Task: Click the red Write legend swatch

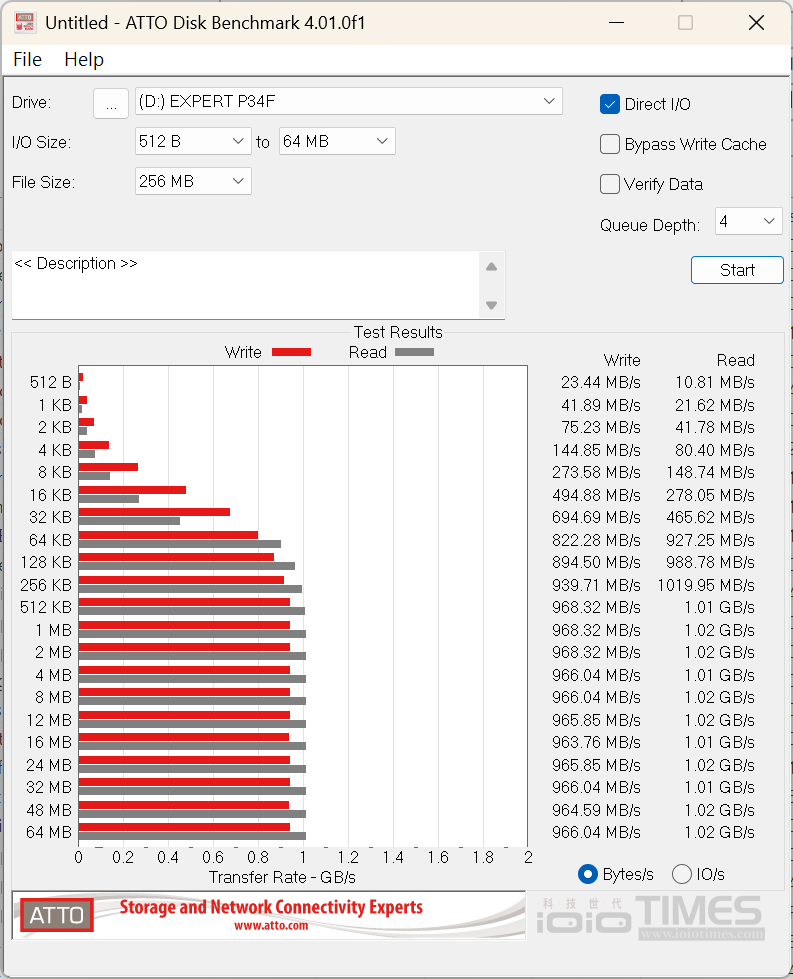Action: (291, 352)
